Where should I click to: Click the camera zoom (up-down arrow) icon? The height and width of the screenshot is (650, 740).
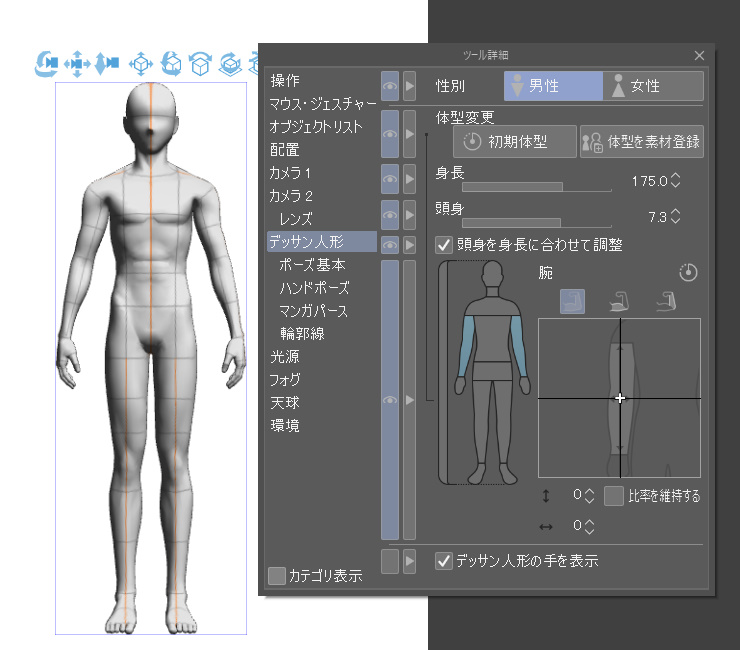coord(107,64)
